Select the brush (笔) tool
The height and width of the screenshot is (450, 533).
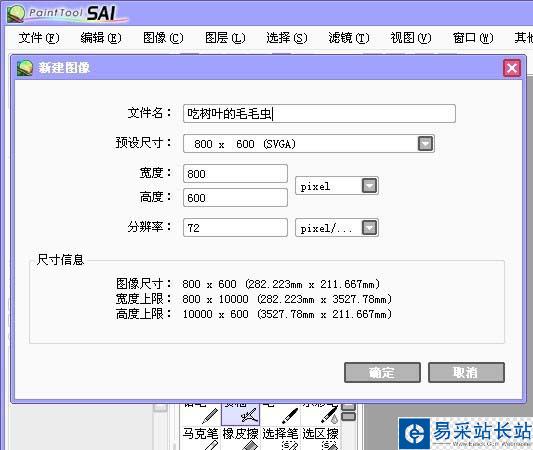pos(280,415)
